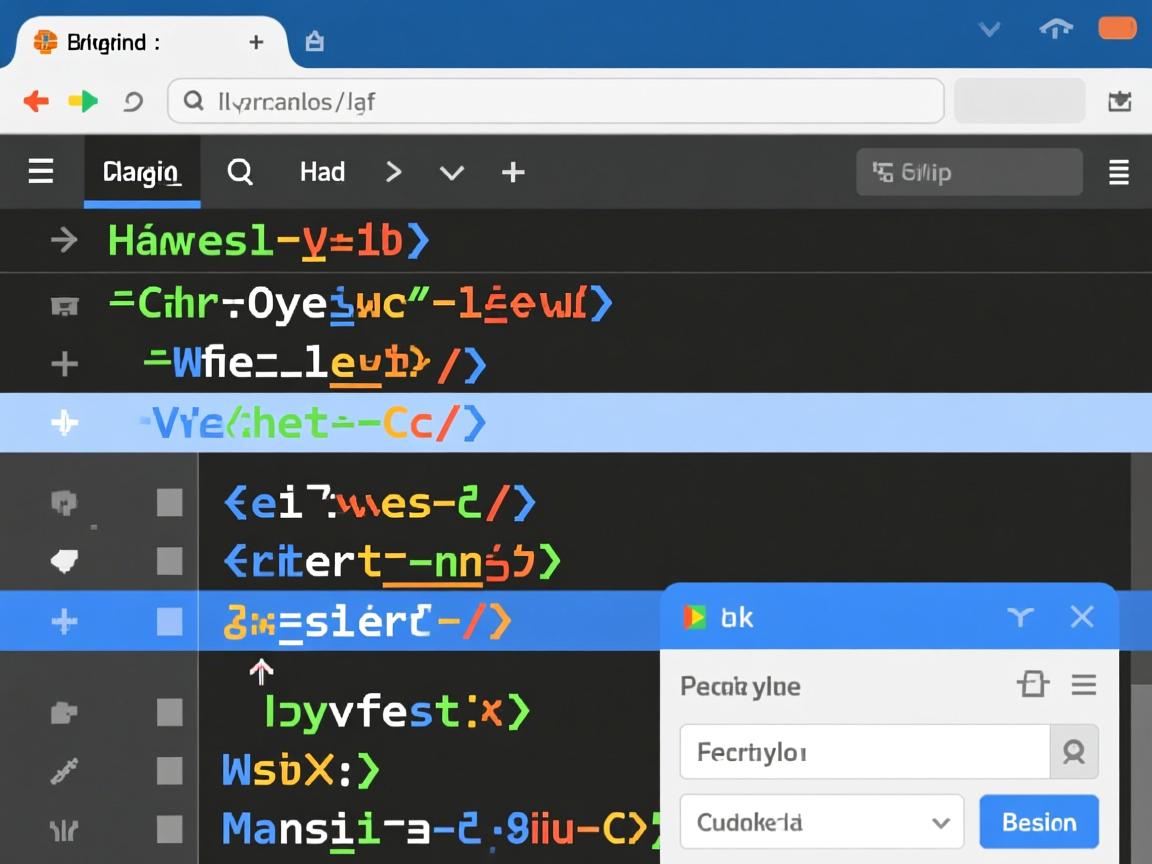This screenshot has width=1152, height=864.
Task: Click the blue Besion button
Action: click(1039, 822)
